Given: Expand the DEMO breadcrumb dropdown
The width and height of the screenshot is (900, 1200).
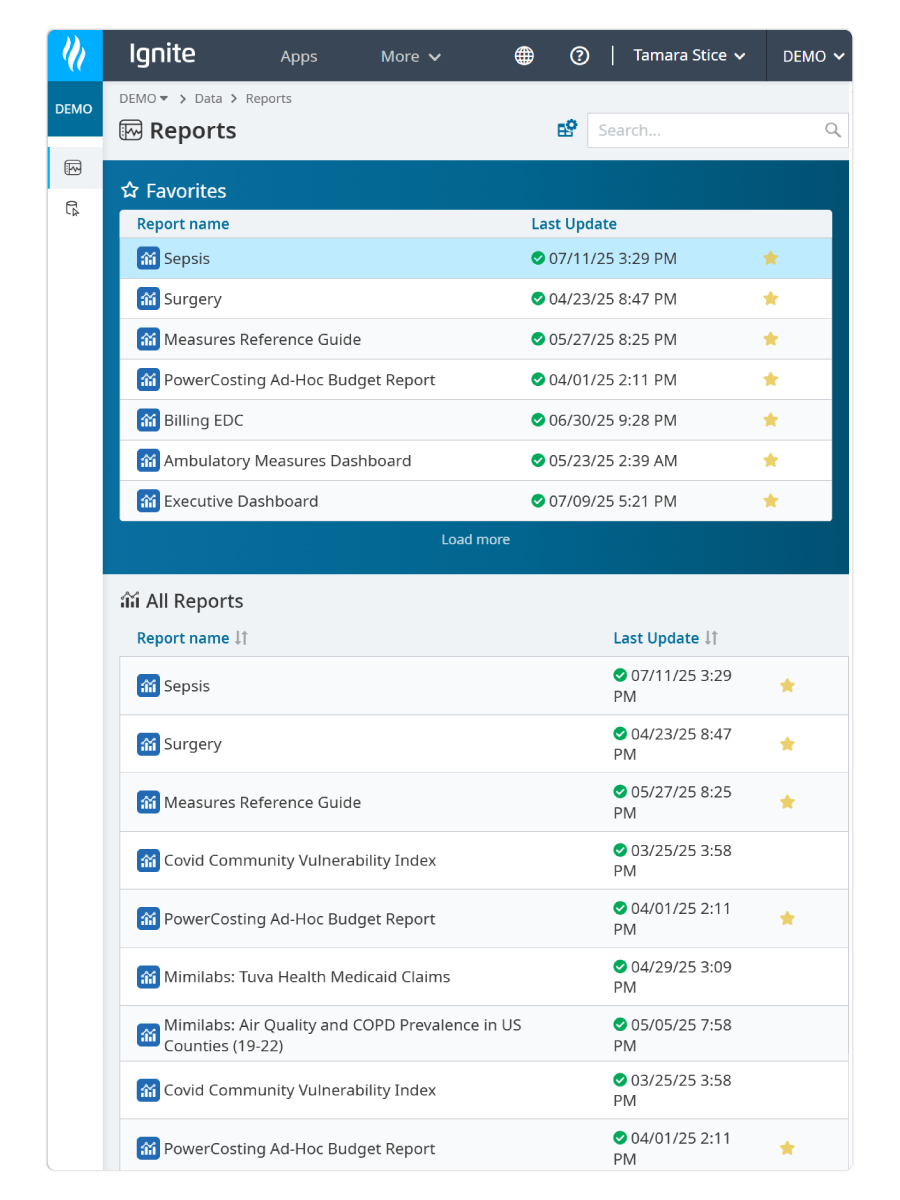Looking at the screenshot, I should 143,98.
